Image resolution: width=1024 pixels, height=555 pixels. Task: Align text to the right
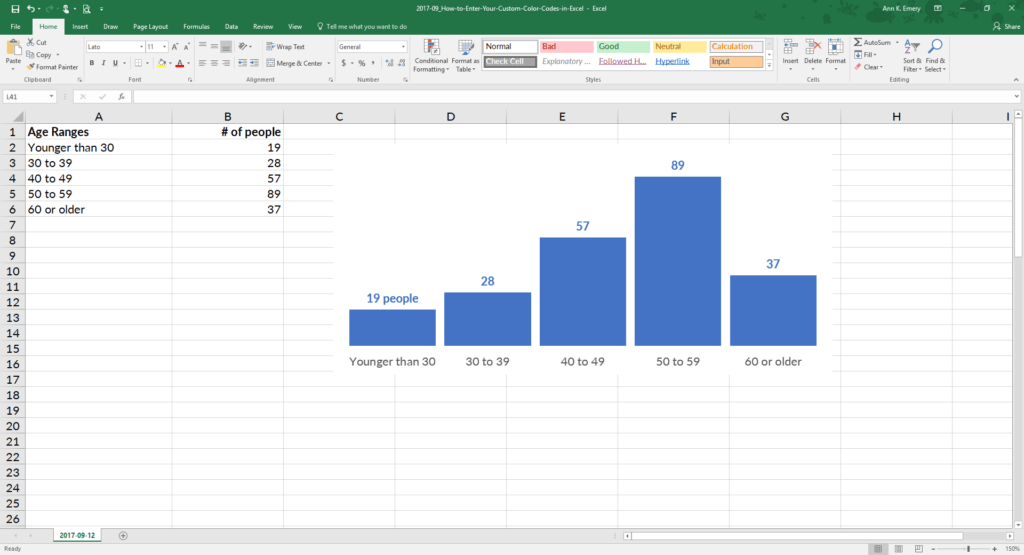click(226, 63)
